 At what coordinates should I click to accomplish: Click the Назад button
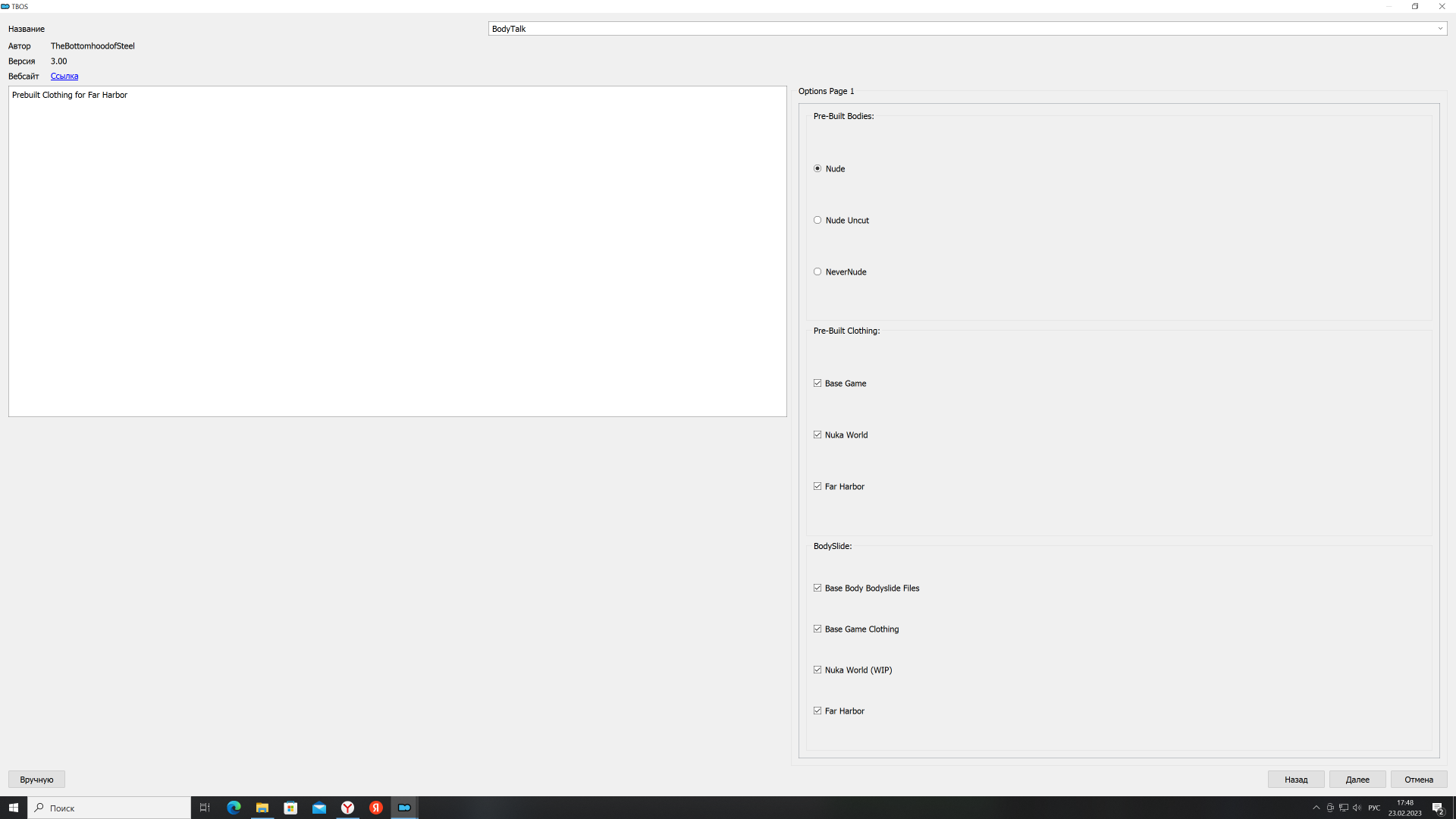coord(1295,780)
